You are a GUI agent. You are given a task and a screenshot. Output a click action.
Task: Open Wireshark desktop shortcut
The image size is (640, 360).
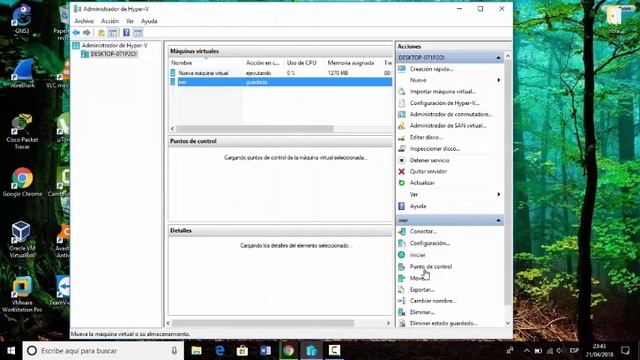[22, 73]
